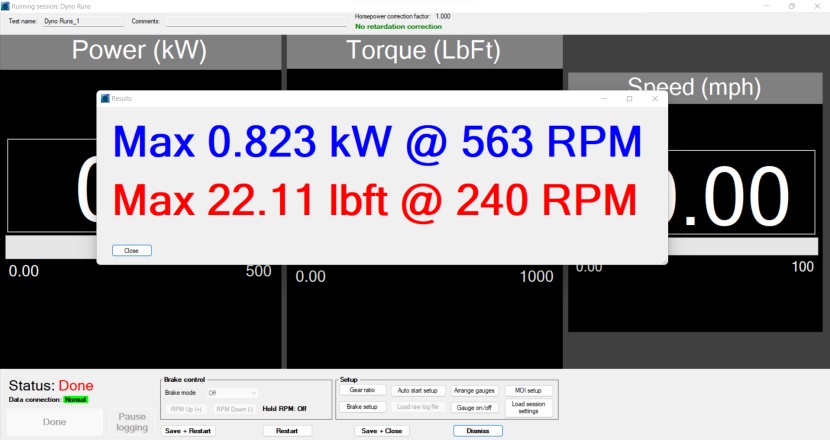The height and width of the screenshot is (440, 830).
Task: Open MOI setup
Action: [x=528, y=390]
